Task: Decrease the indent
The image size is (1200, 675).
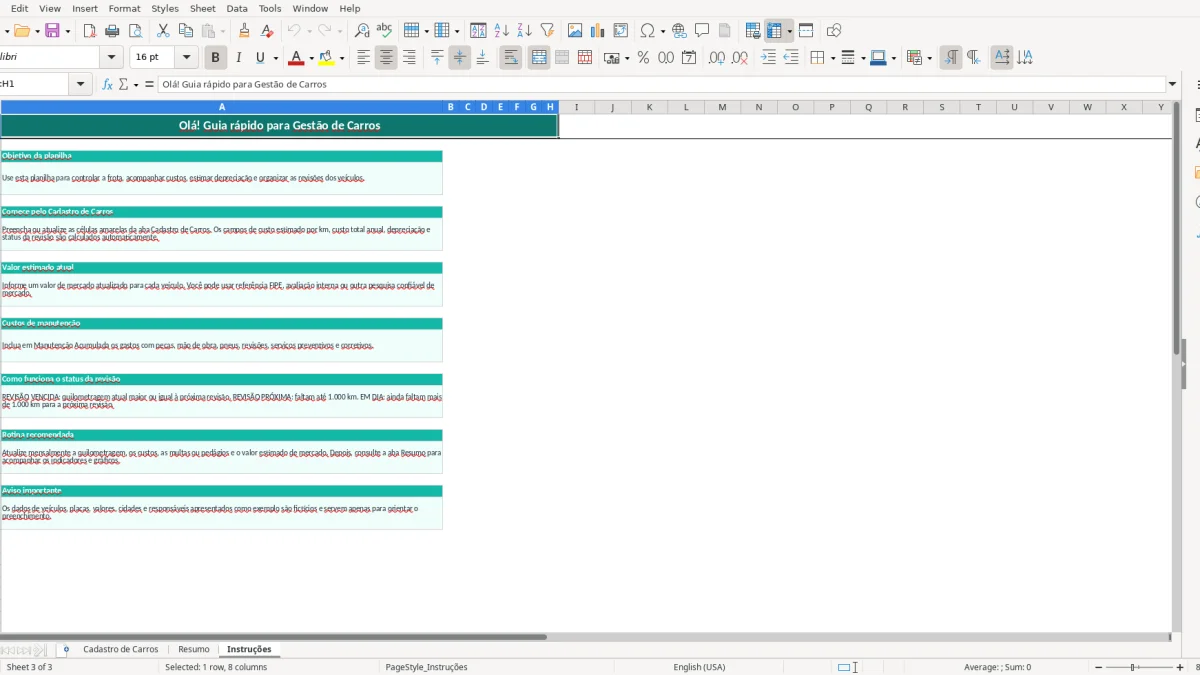Action: [791, 58]
